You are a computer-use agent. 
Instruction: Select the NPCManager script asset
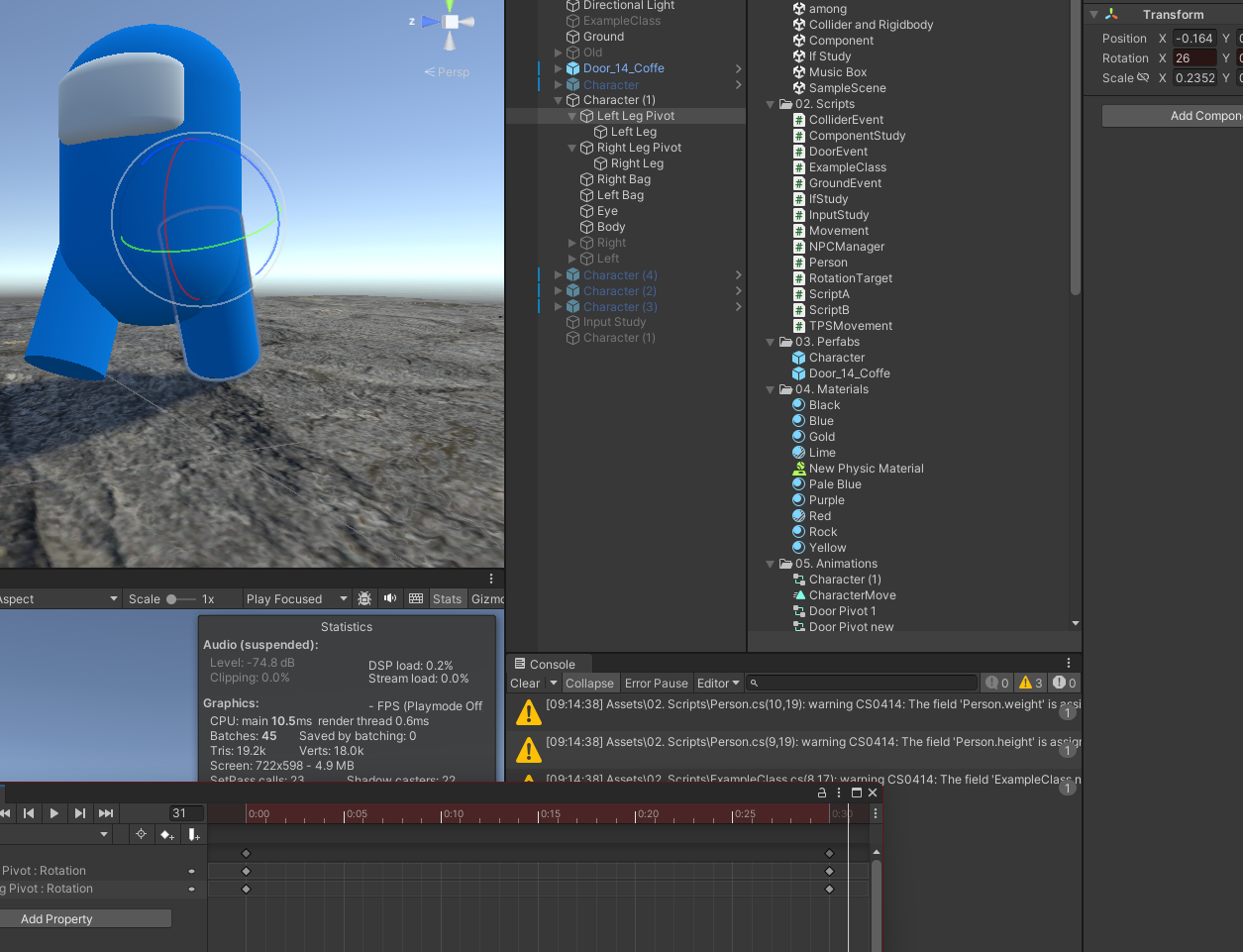pos(847,247)
